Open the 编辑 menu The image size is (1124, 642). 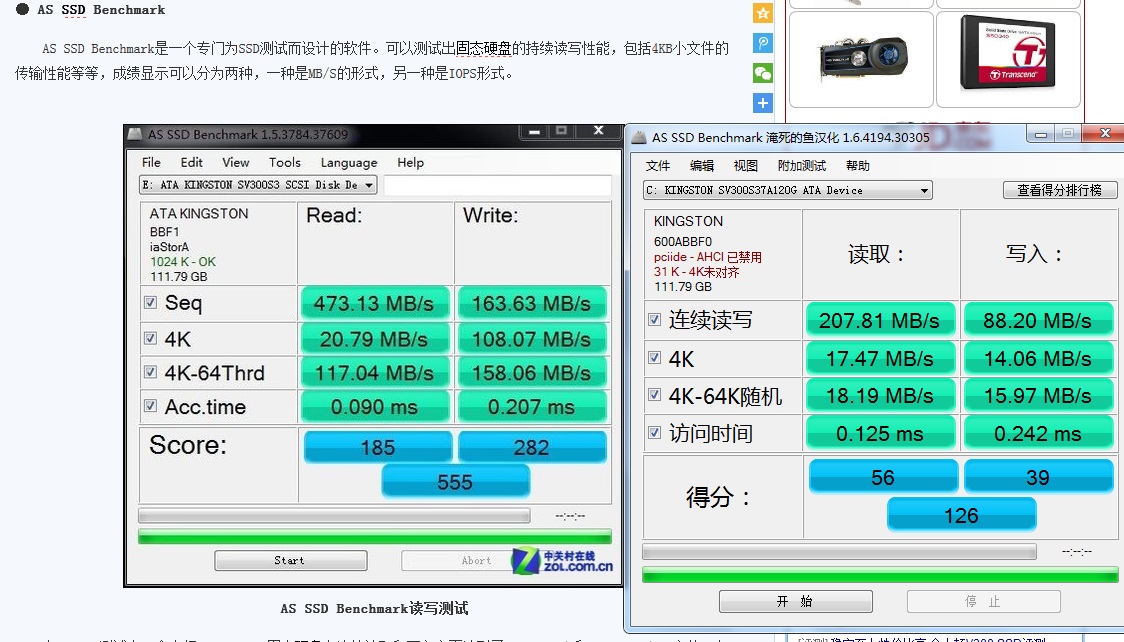702,166
